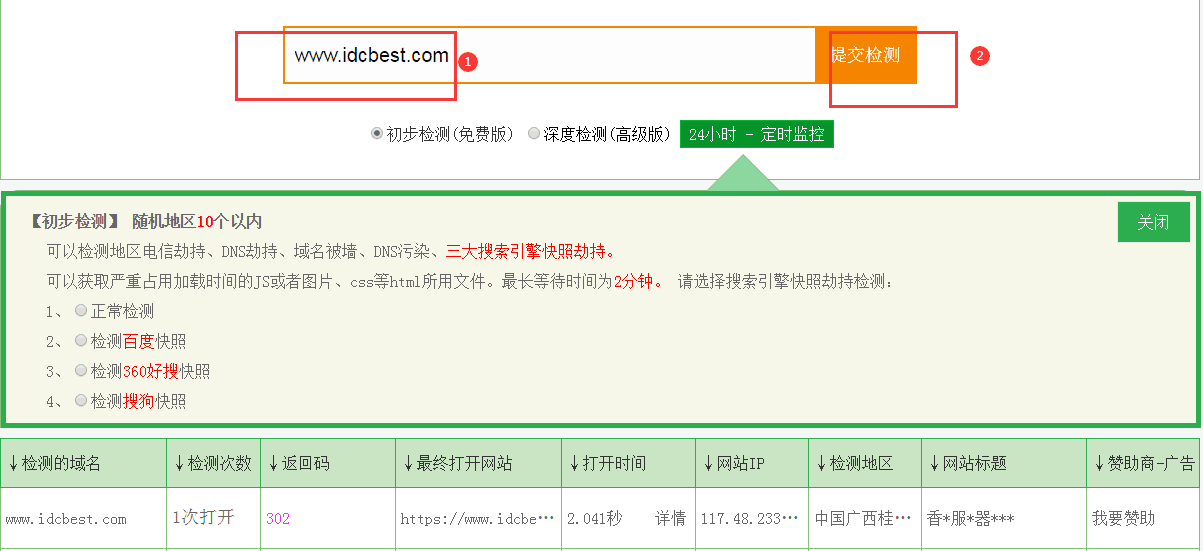Select 初步检测(免费版) radio option

point(377,133)
